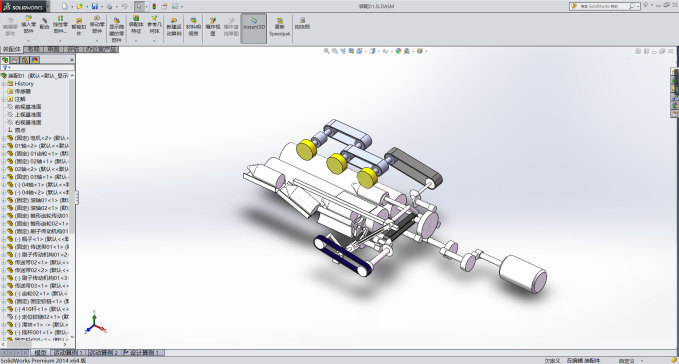Screen dimensions: 679x364
Task: Select the 上视基准面 plane in tree
Action: (x=28, y=115)
